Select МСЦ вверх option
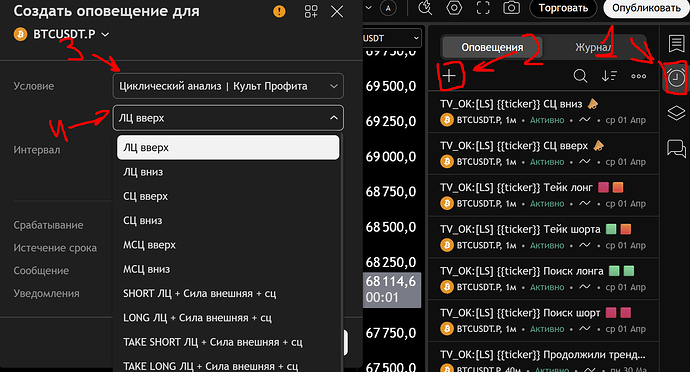Viewport: 690px width, 372px height. (228, 245)
